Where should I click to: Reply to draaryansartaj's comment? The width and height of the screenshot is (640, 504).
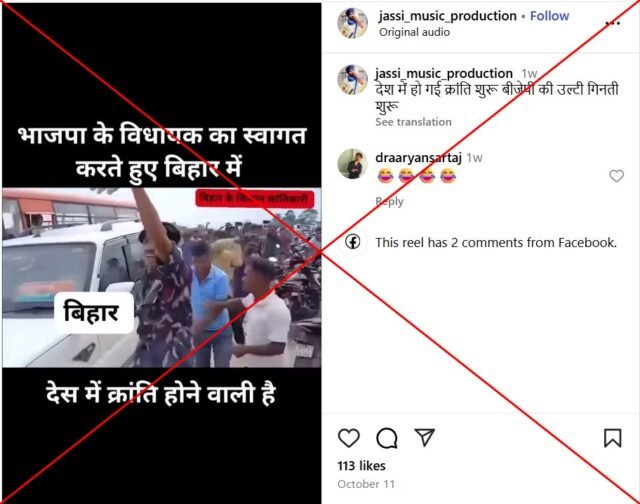click(x=389, y=201)
